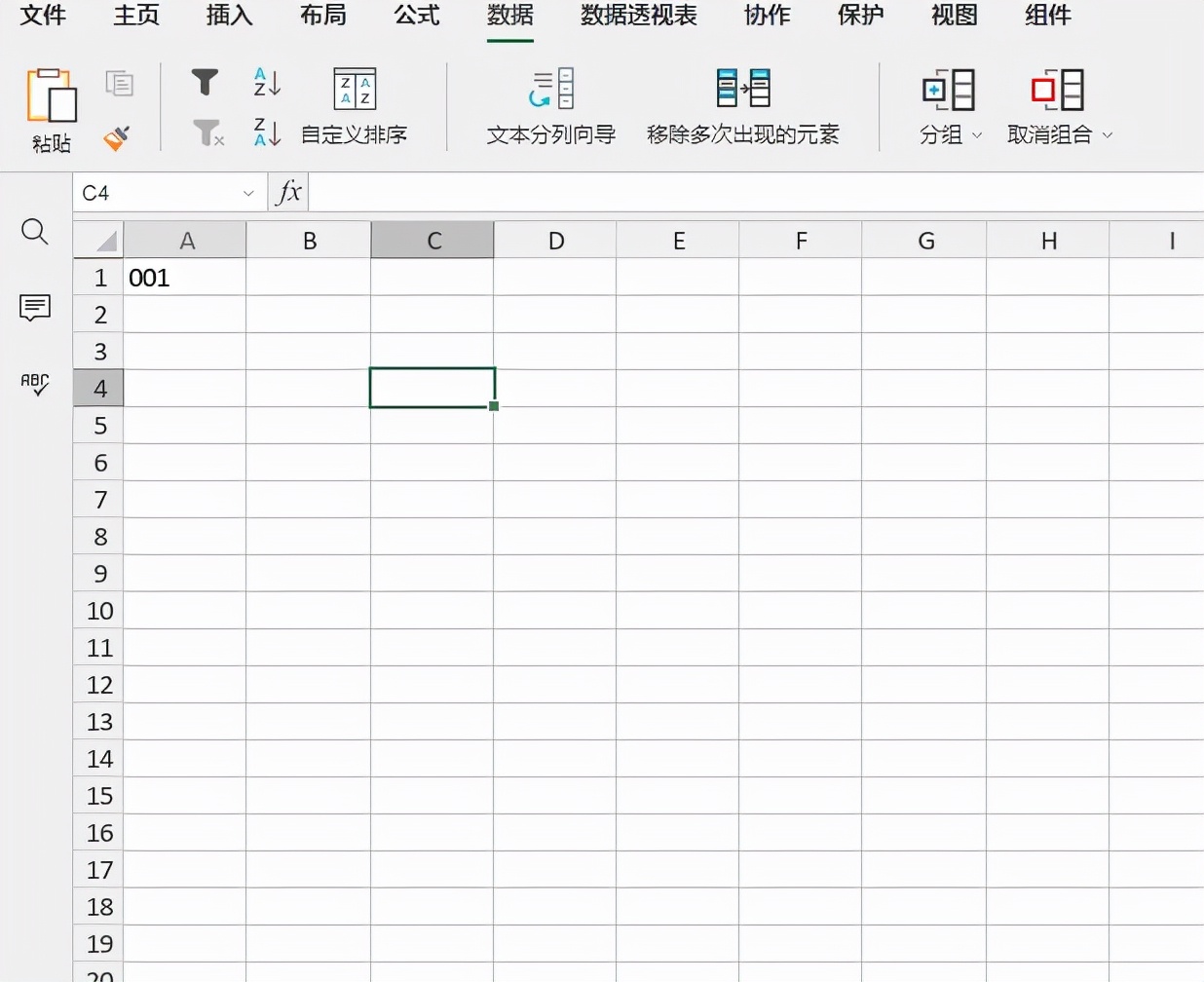Click the Copy icon next to Paste
The height and width of the screenshot is (982, 1204).
click(119, 83)
